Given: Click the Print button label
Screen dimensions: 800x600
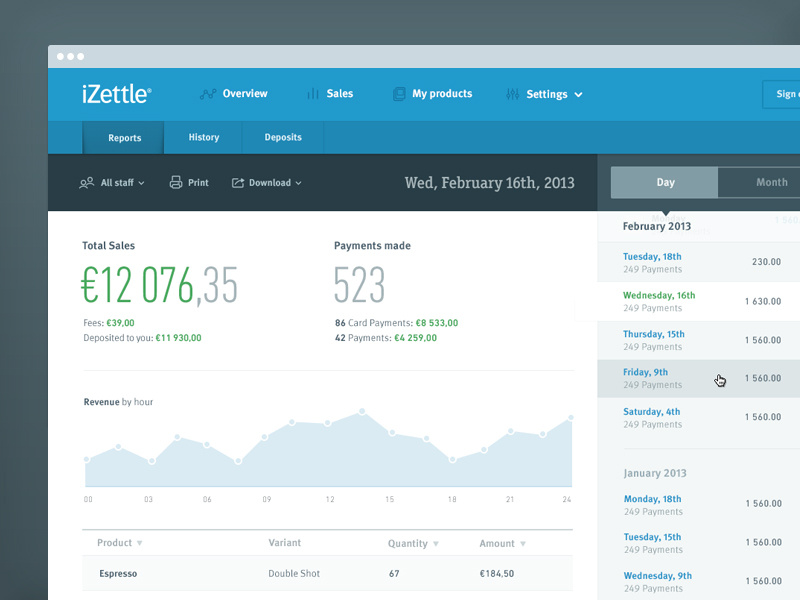Looking at the screenshot, I should (198, 183).
